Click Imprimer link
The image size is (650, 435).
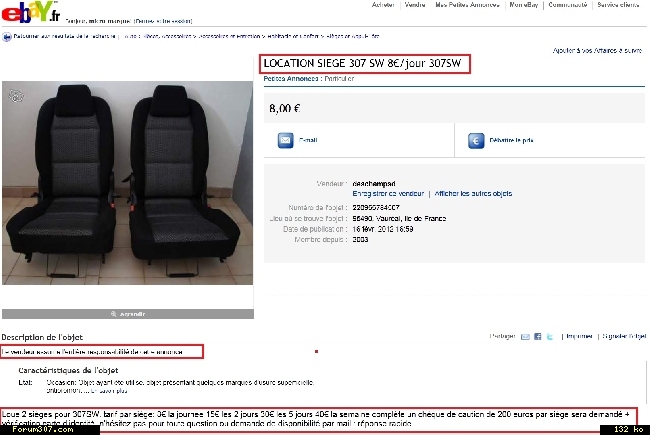[579, 336]
